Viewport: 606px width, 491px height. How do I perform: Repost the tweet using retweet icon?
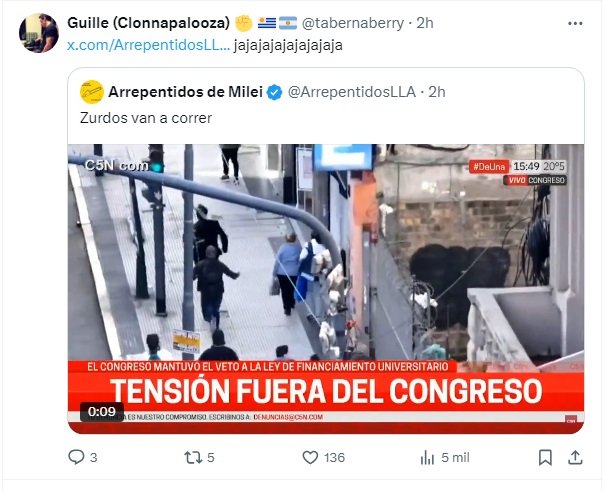pos(193,457)
